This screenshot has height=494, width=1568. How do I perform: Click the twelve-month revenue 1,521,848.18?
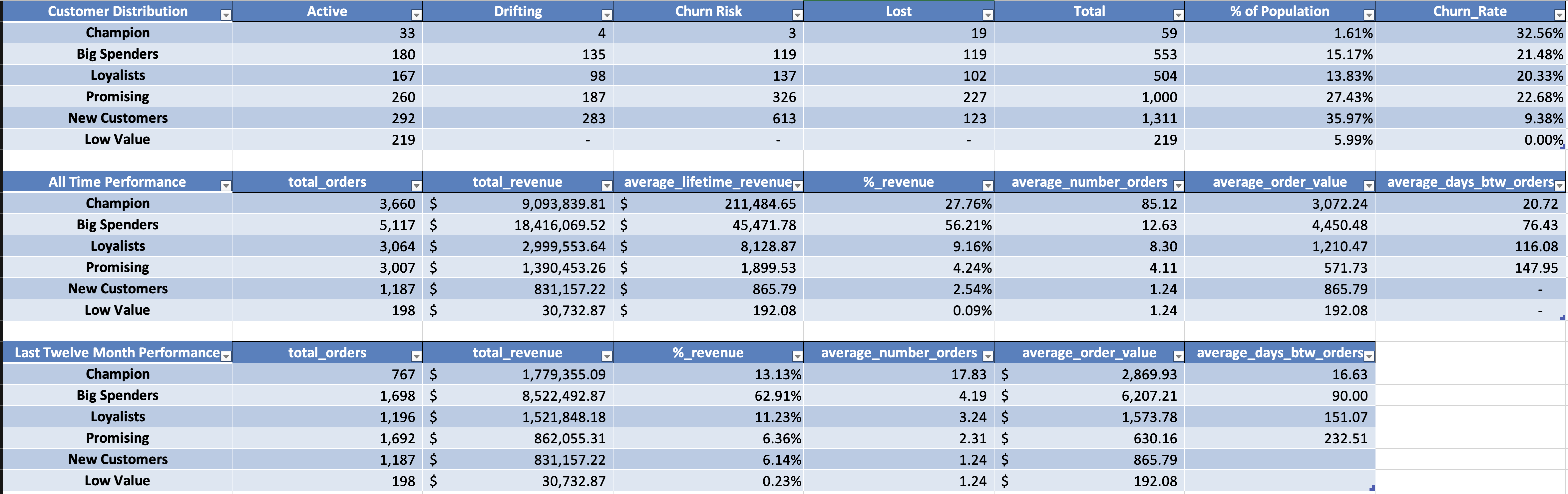click(x=517, y=417)
